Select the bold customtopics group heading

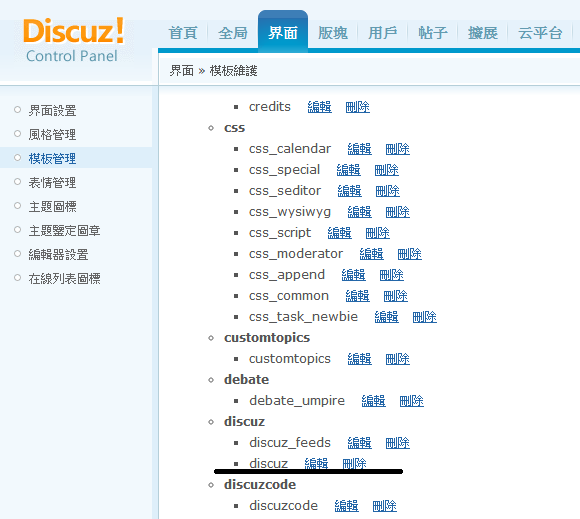(x=267, y=338)
